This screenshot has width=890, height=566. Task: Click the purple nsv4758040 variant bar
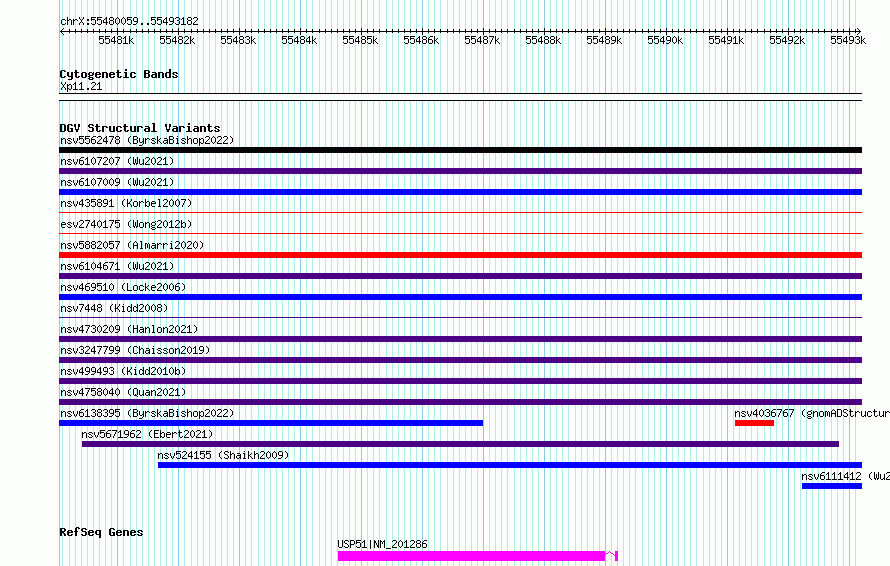[x=460, y=402]
